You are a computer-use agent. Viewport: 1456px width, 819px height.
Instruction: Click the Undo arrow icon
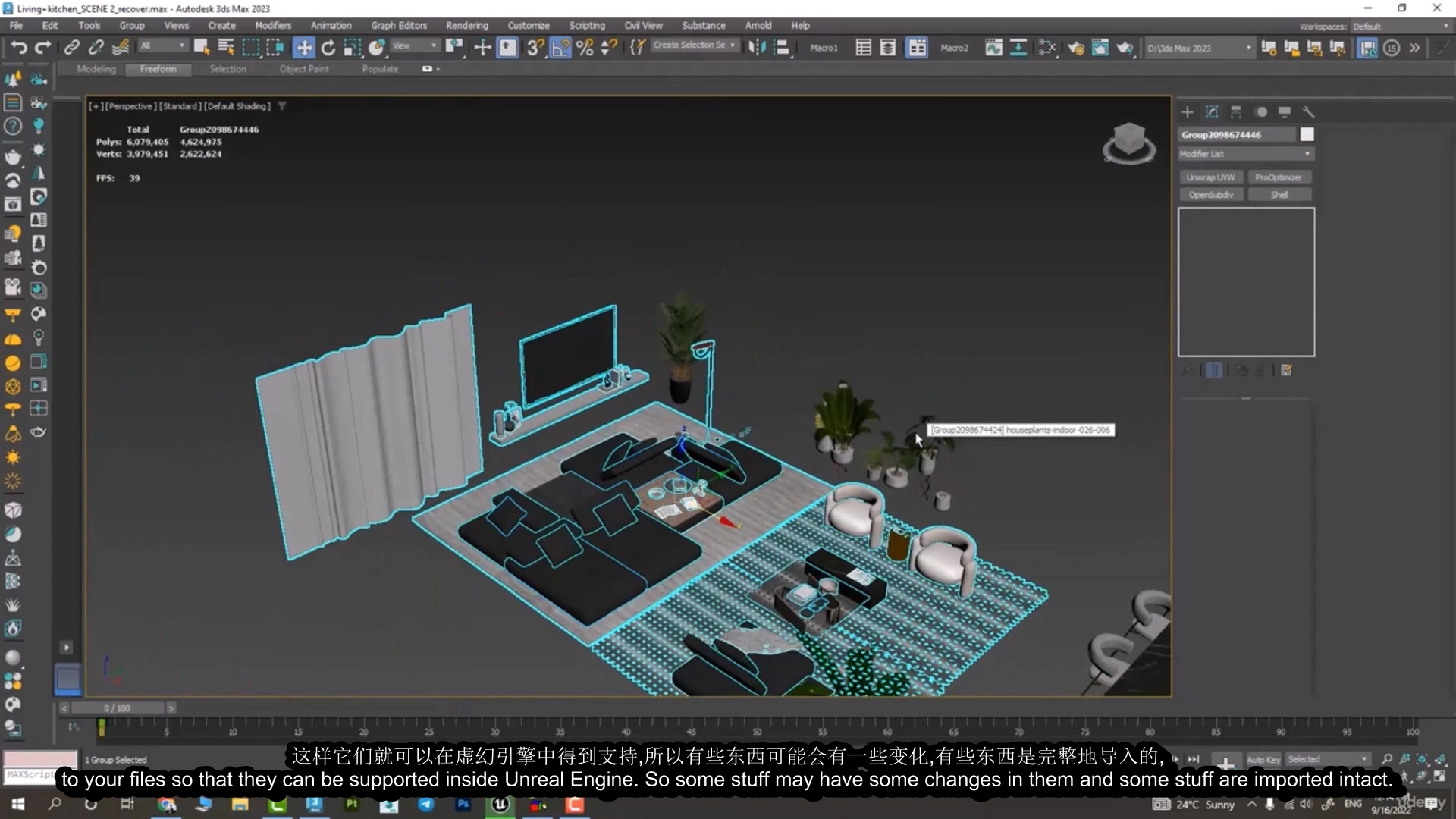click(18, 48)
